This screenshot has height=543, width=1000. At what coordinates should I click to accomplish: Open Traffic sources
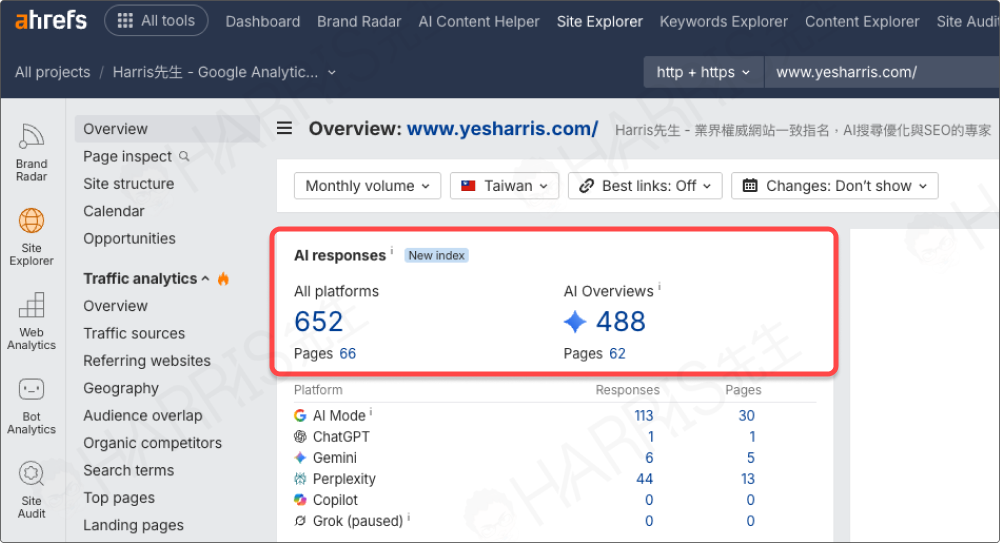[x=134, y=334]
